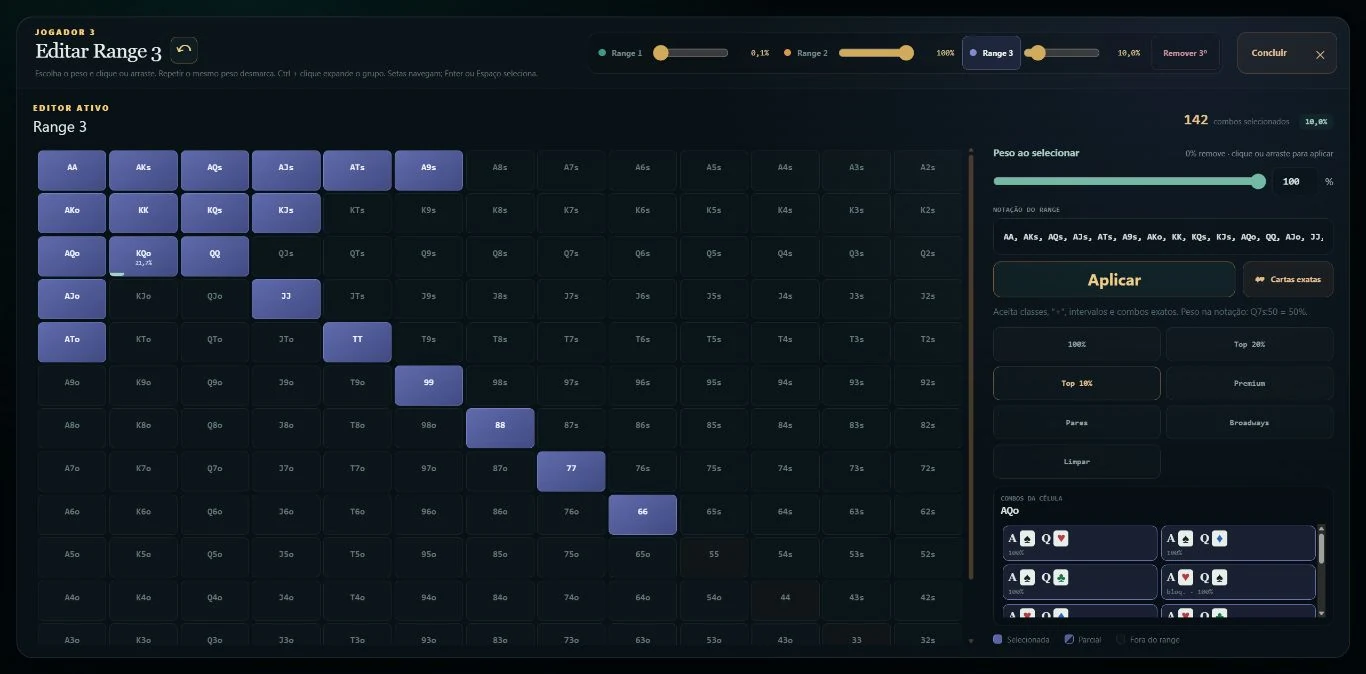The image size is (1366, 674).
Task: Click the blocked A♥ Q♠ combo card
Action: pyautogui.click(x=1238, y=582)
